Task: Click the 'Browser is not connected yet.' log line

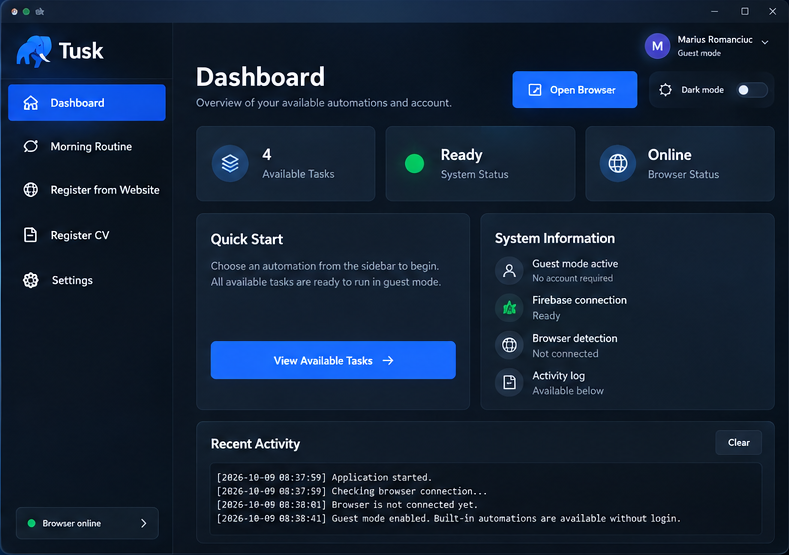Action: [347, 505]
